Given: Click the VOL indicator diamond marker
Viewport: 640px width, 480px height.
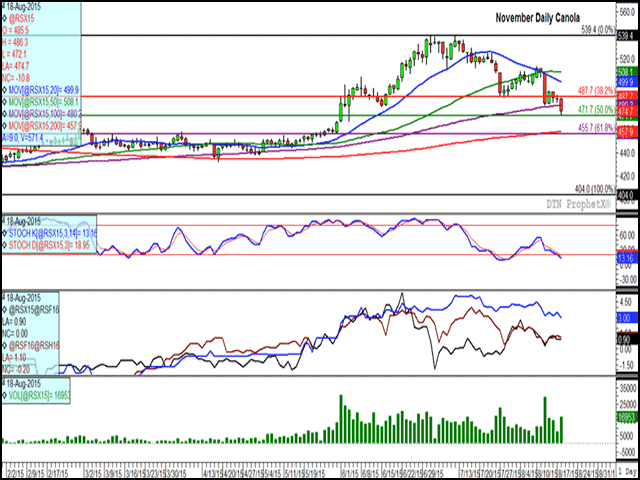Looking at the screenshot, I should tap(6, 391).
